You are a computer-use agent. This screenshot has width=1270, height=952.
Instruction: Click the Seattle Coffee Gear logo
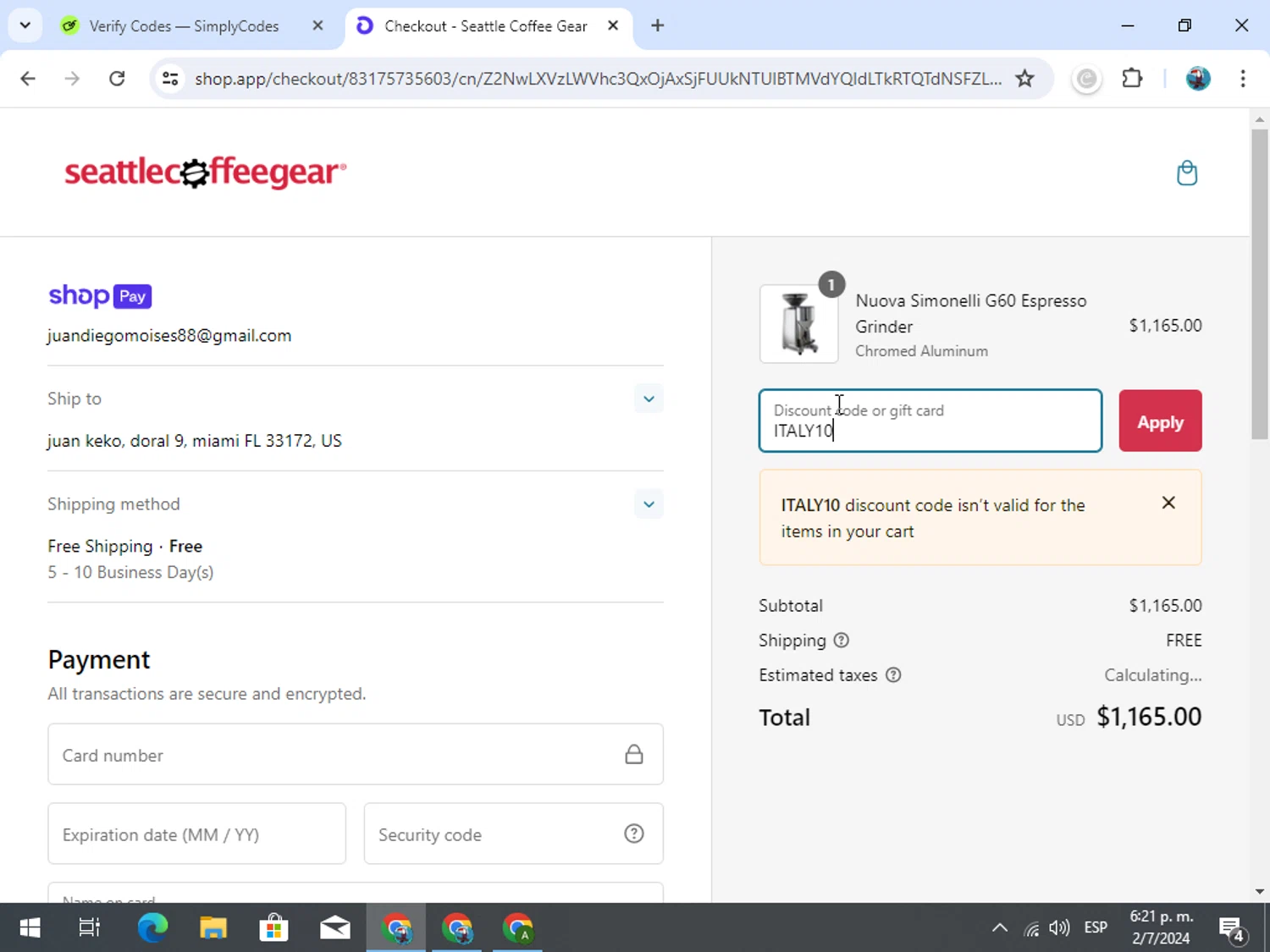coord(206,173)
